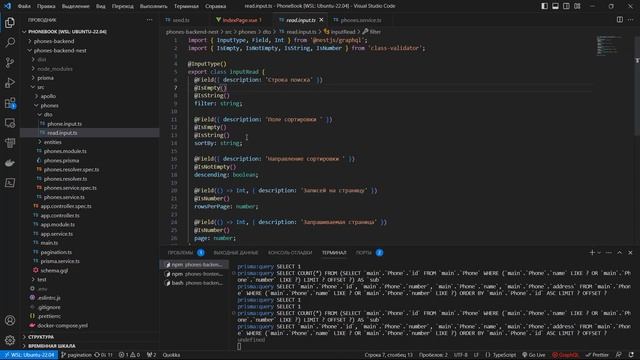Open the Manage gear in activity bar
Image resolution: width=640 pixels, height=360 pixels.
pos(10,340)
